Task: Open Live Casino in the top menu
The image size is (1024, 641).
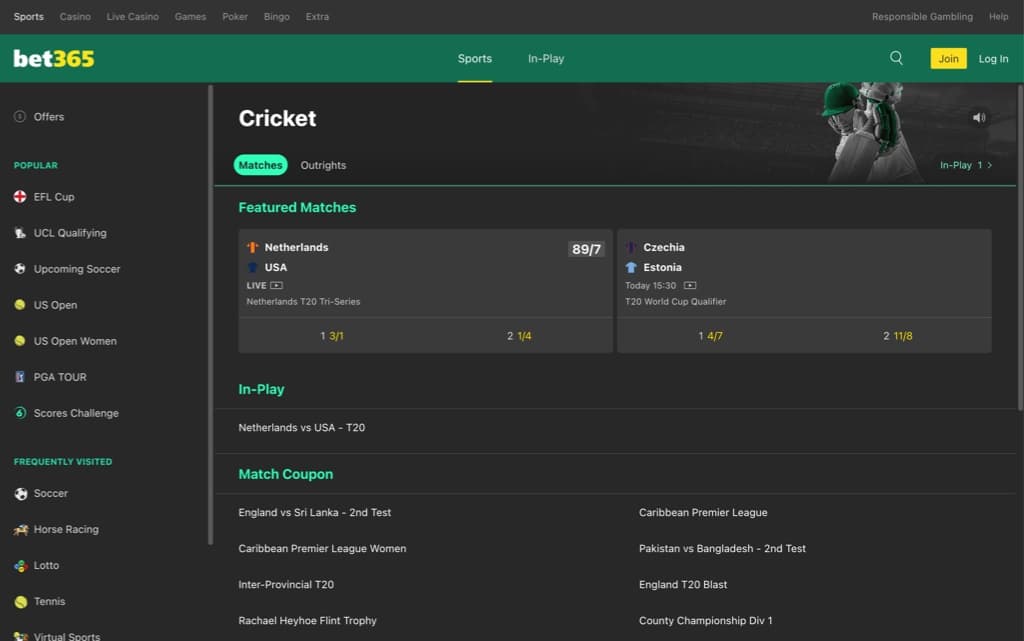Action: (x=133, y=16)
